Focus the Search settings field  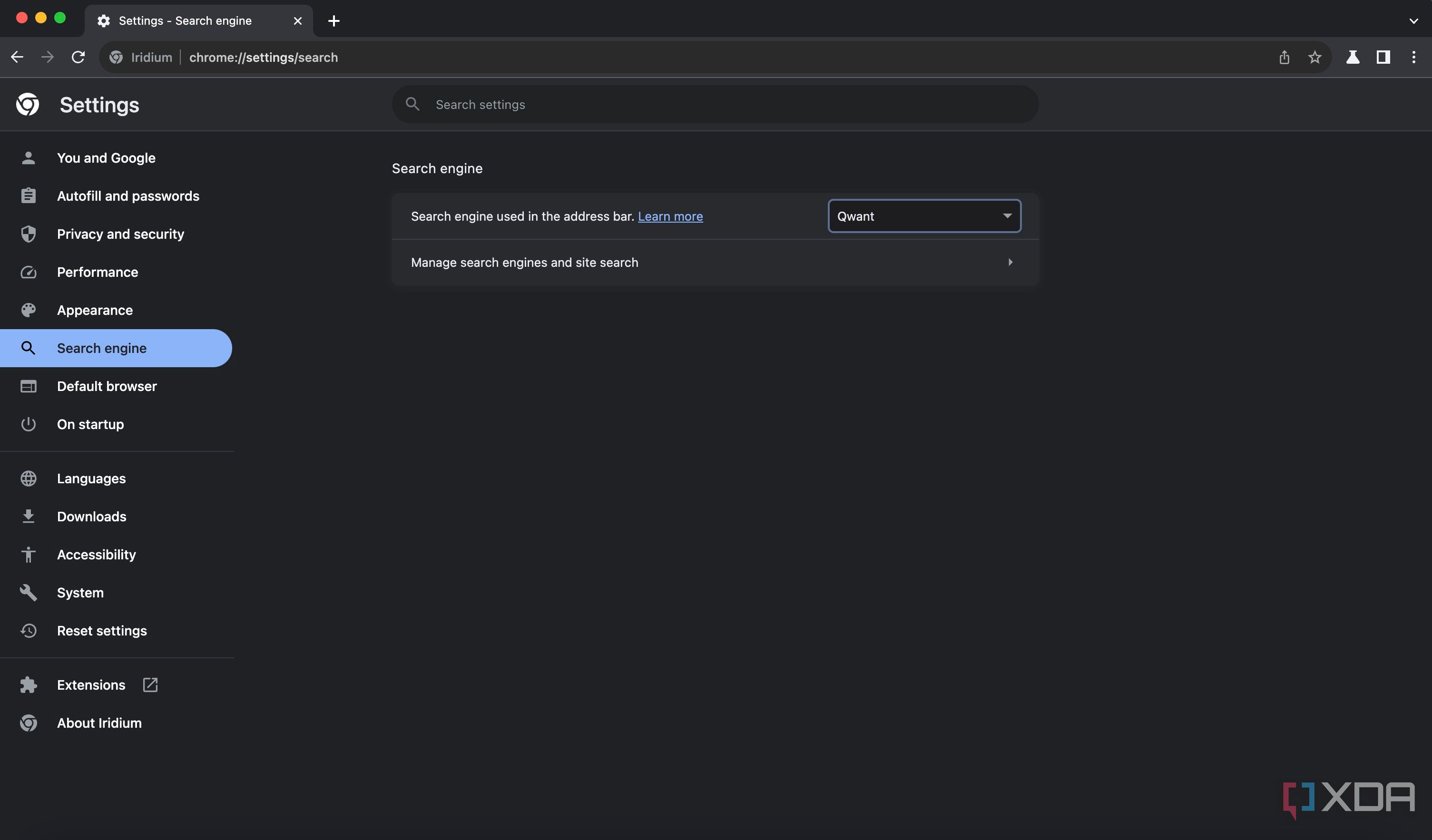715,105
